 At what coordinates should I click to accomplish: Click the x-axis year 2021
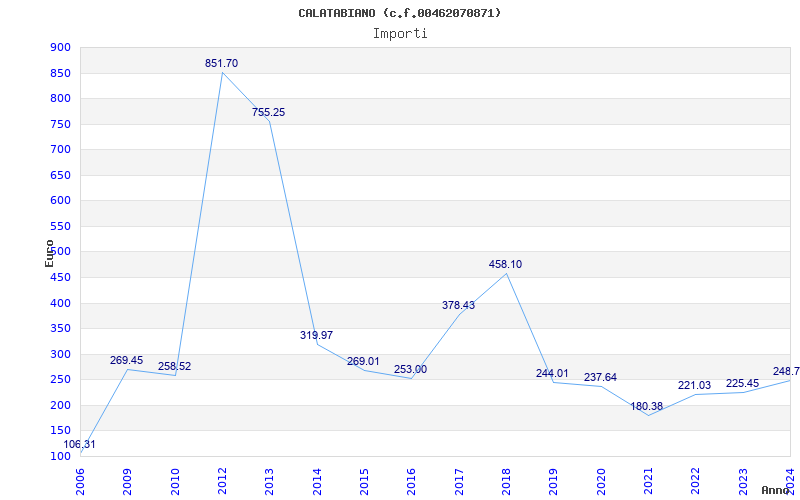[x=648, y=482]
